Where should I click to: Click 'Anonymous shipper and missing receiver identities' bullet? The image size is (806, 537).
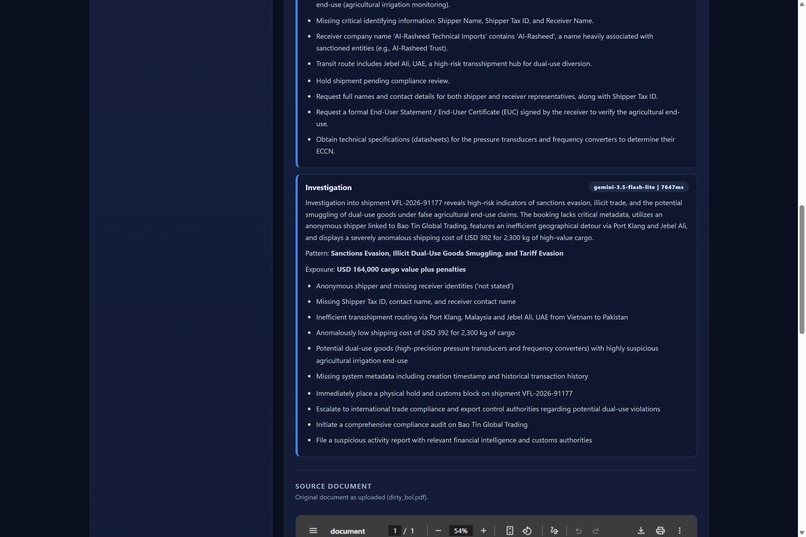(414, 286)
